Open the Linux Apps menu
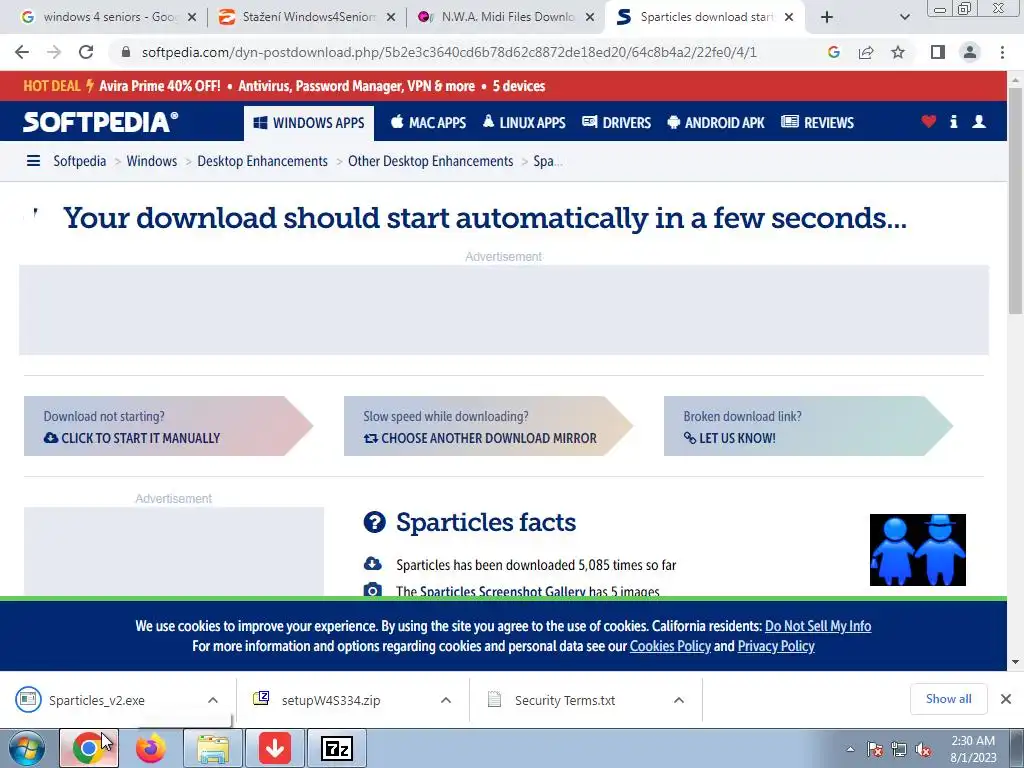The width and height of the screenshot is (1024, 768). pyautogui.click(x=524, y=123)
